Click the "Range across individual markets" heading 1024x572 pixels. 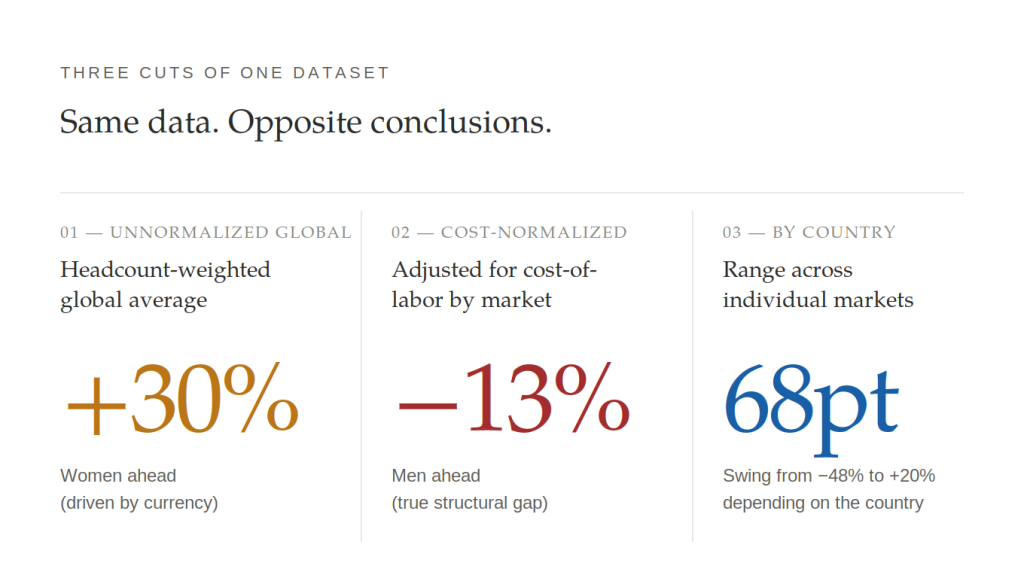click(x=818, y=285)
